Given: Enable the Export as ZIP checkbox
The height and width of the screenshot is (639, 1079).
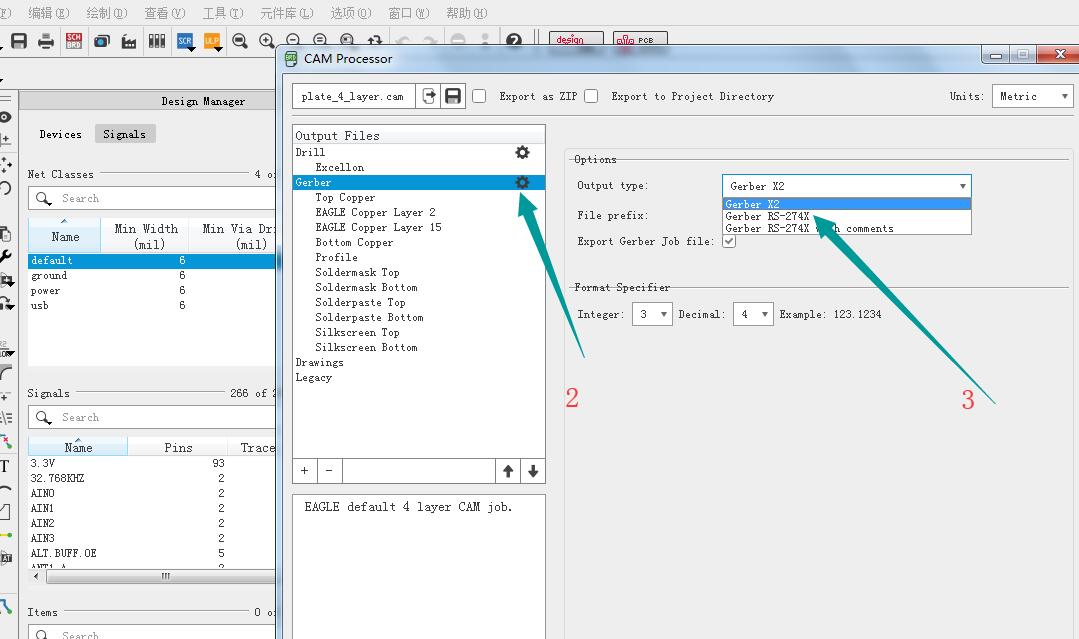Looking at the screenshot, I should click(x=479, y=96).
